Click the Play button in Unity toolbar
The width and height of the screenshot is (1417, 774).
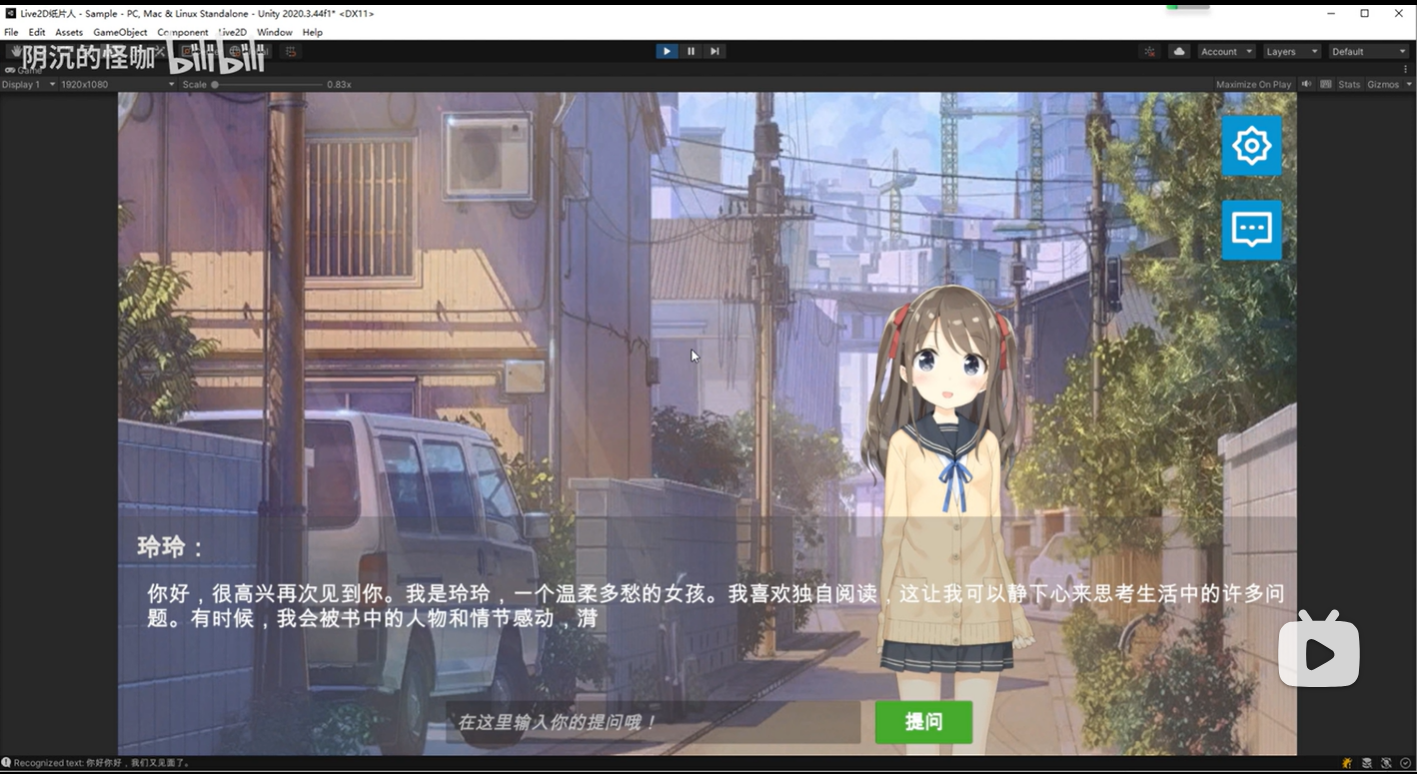tap(666, 51)
